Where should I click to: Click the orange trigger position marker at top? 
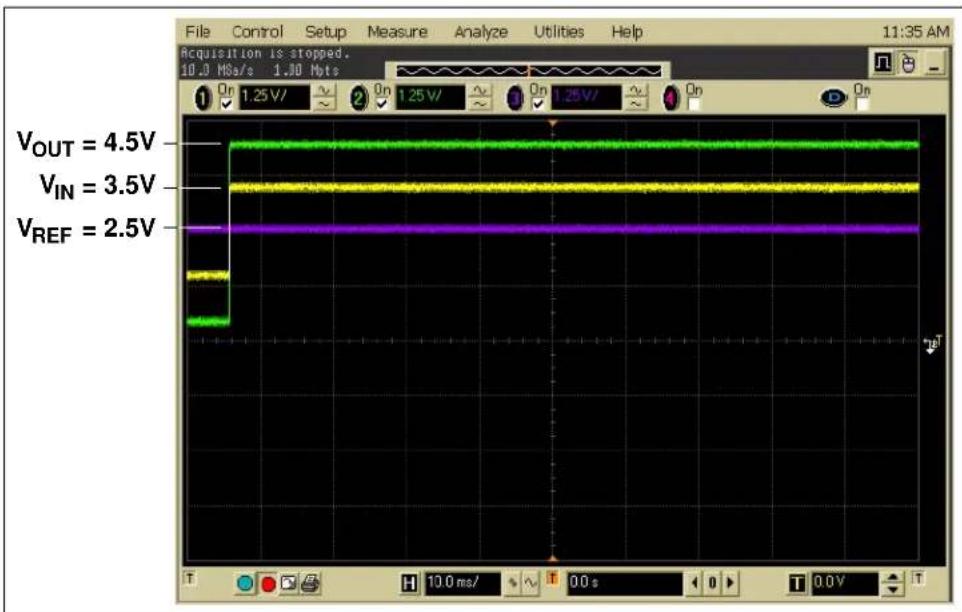(553, 124)
